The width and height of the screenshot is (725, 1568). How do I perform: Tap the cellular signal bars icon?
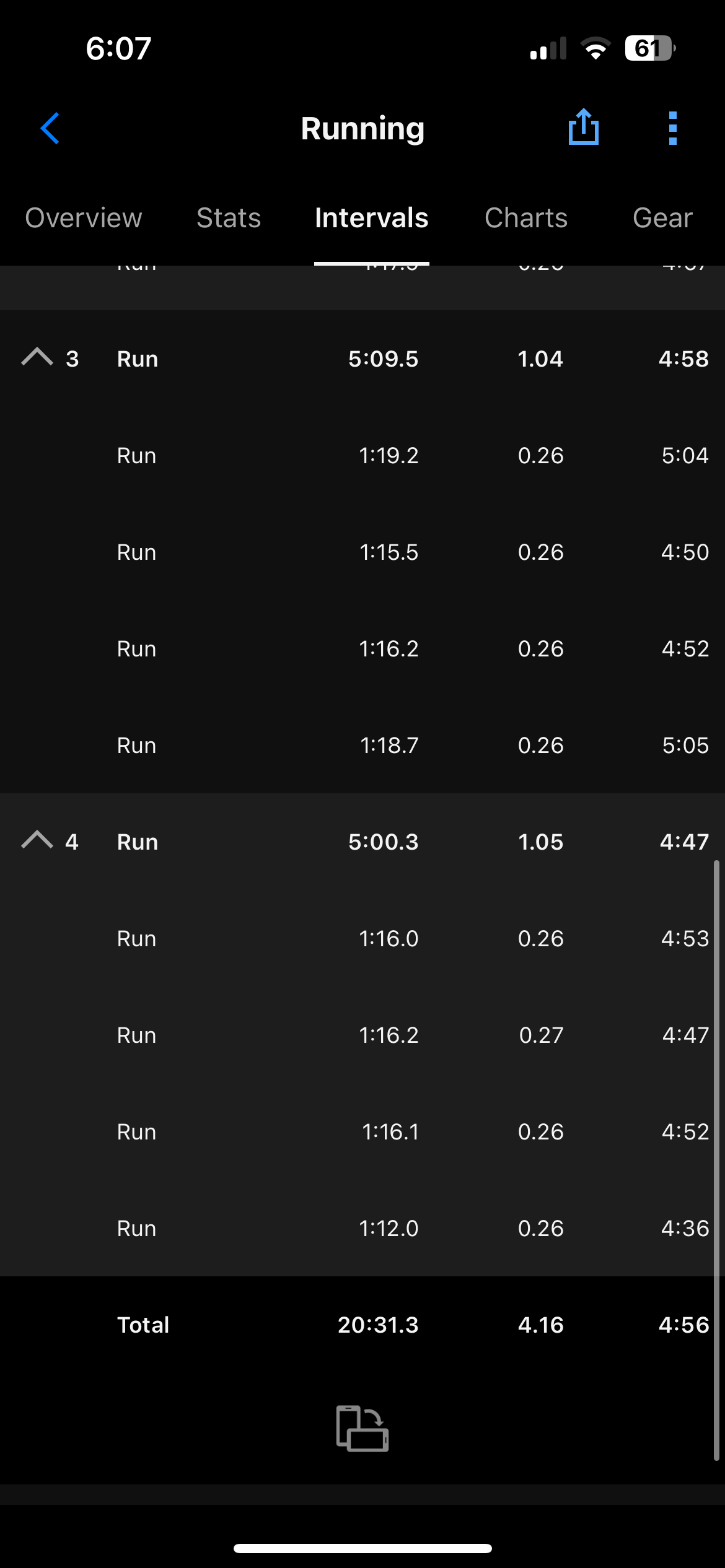548,48
